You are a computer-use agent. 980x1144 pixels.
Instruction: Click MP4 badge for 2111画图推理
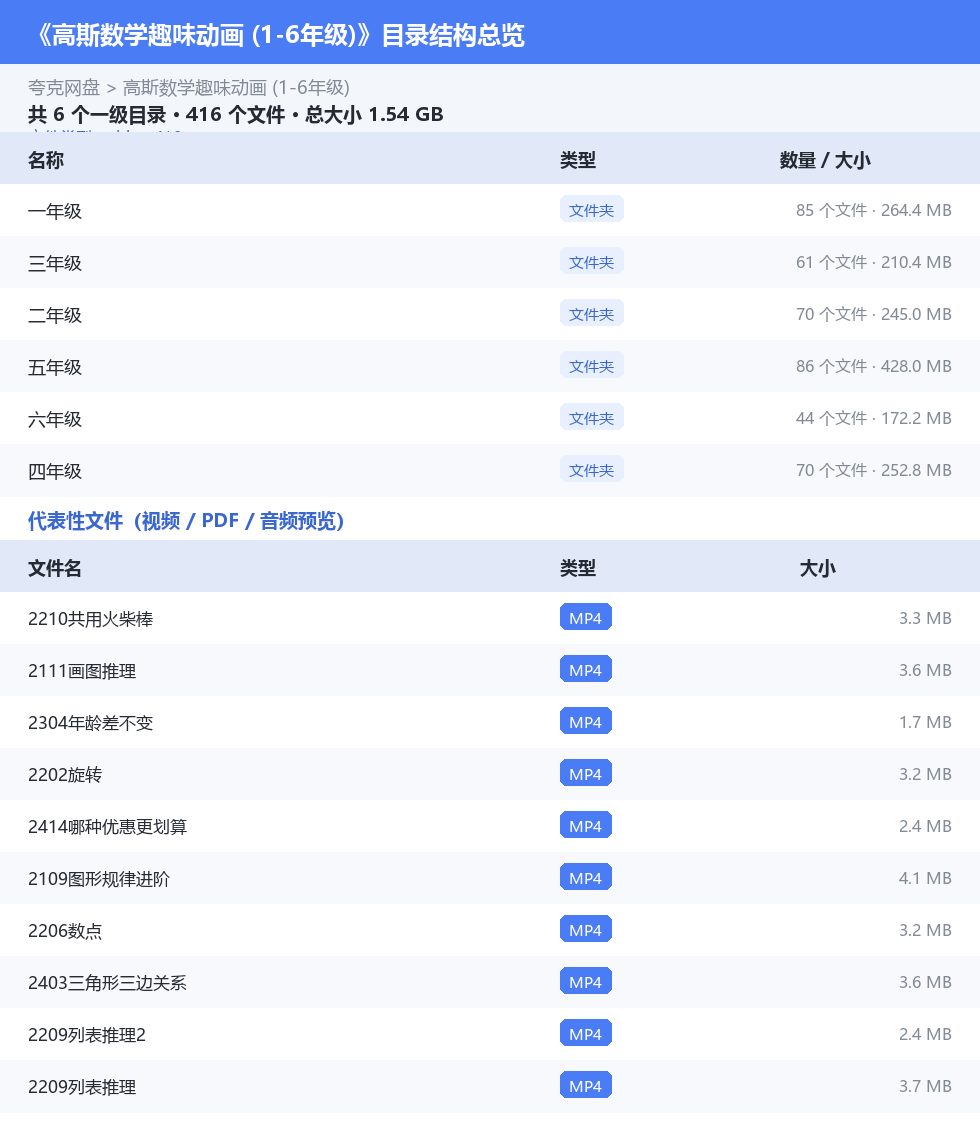[x=586, y=670]
